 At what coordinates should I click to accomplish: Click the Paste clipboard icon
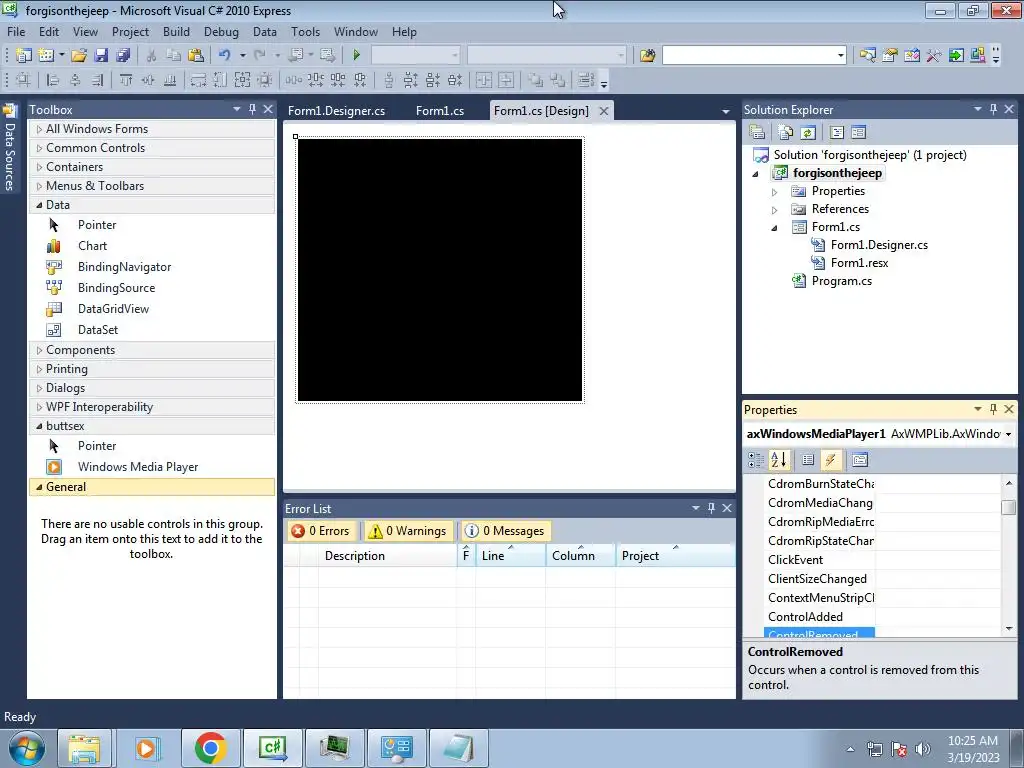[195, 55]
